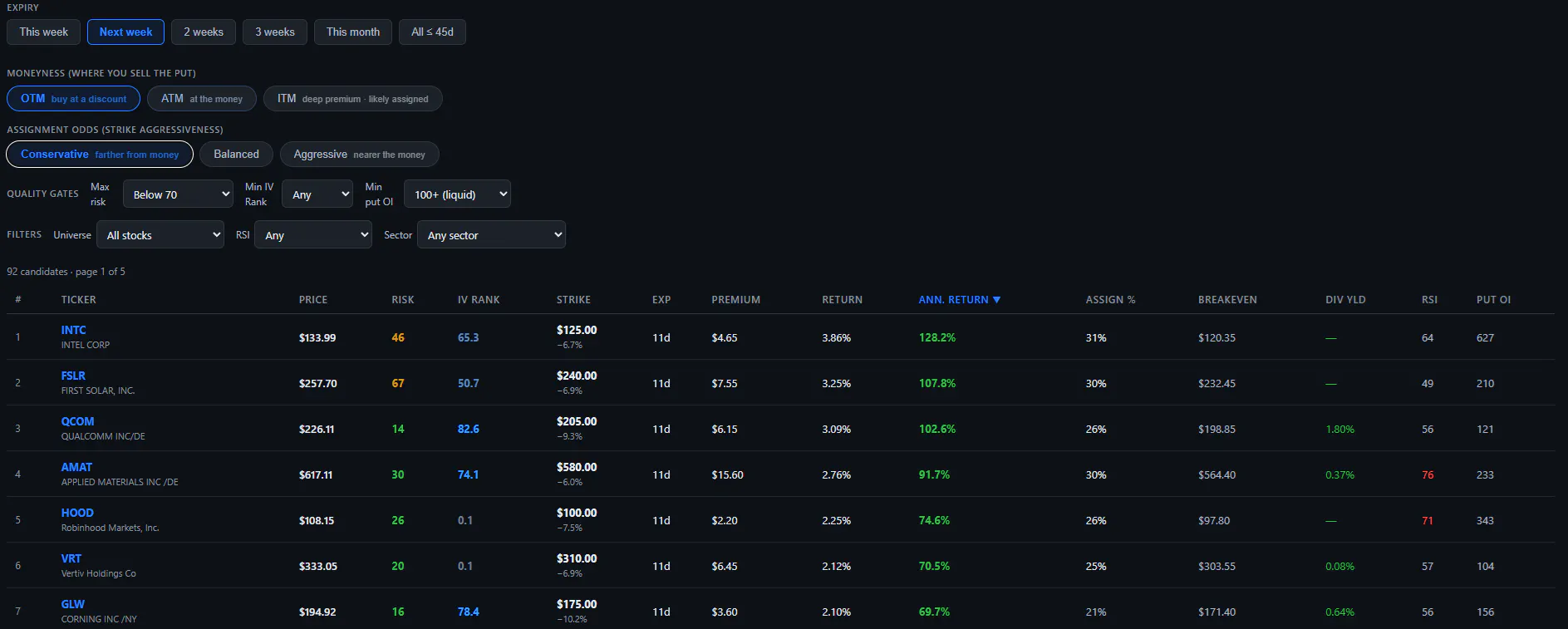Select Conservative farther from money odds
Screen dimensions: 1568x629
[x=100, y=155]
